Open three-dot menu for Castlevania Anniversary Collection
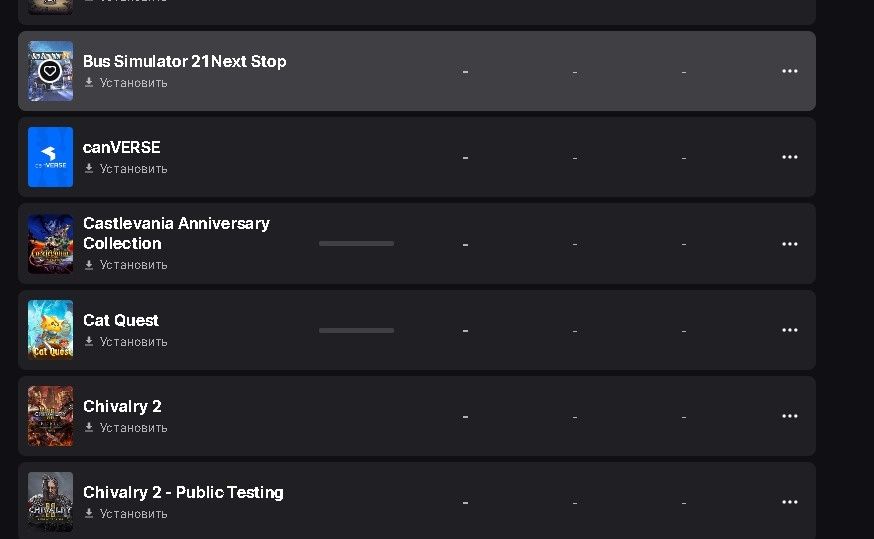The height and width of the screenshot is (539, 874). 789,244
